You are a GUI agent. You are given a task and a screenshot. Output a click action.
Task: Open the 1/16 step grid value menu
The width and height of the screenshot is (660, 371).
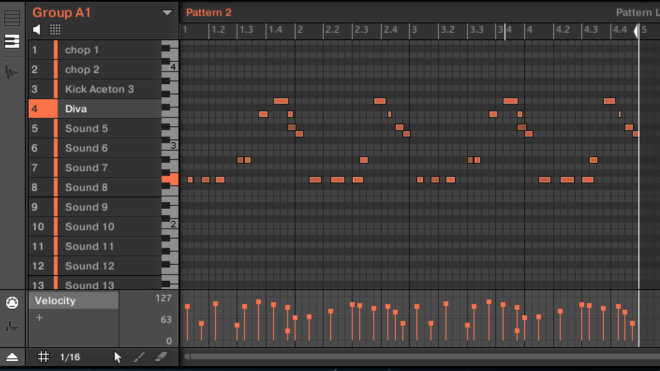[70, 358]
